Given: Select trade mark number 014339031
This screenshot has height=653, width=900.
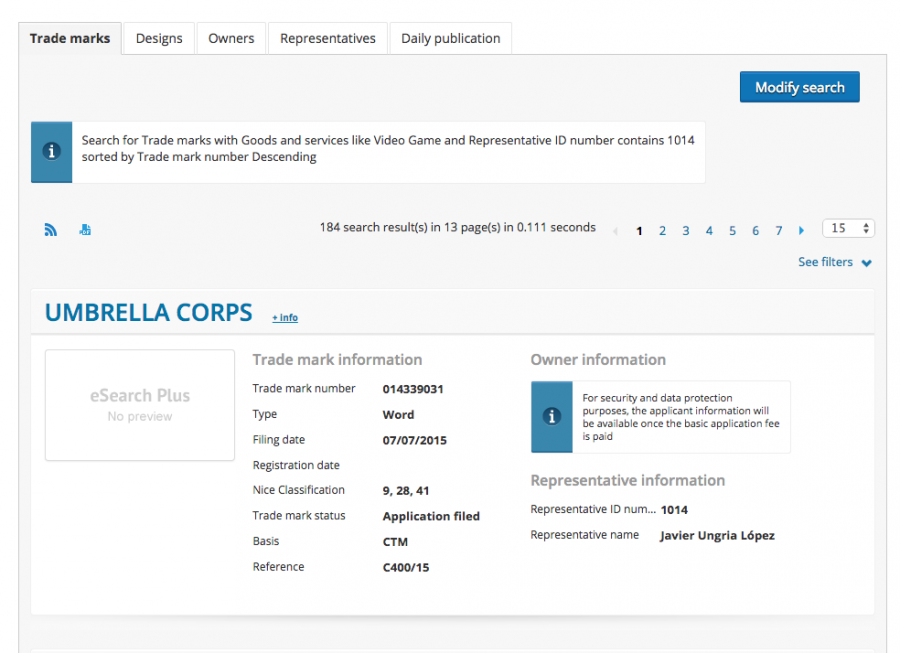Looking at the screenshot, I should (x=413, y=389).
